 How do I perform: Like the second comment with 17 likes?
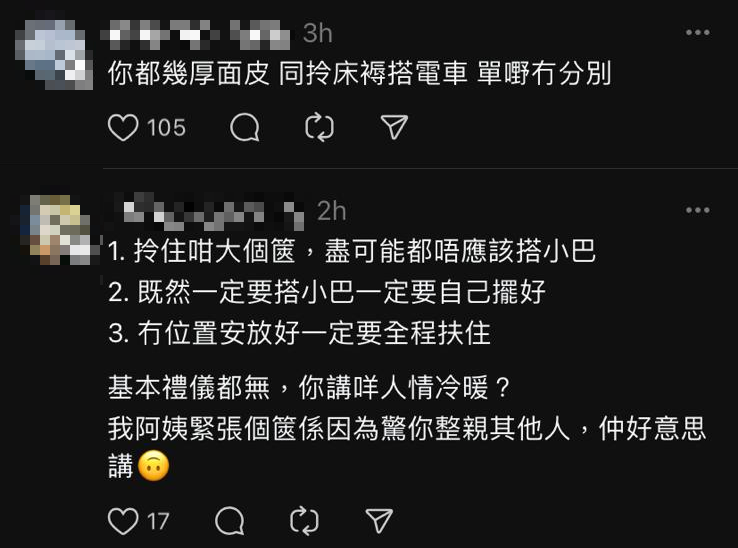click(x=123, y=521)
